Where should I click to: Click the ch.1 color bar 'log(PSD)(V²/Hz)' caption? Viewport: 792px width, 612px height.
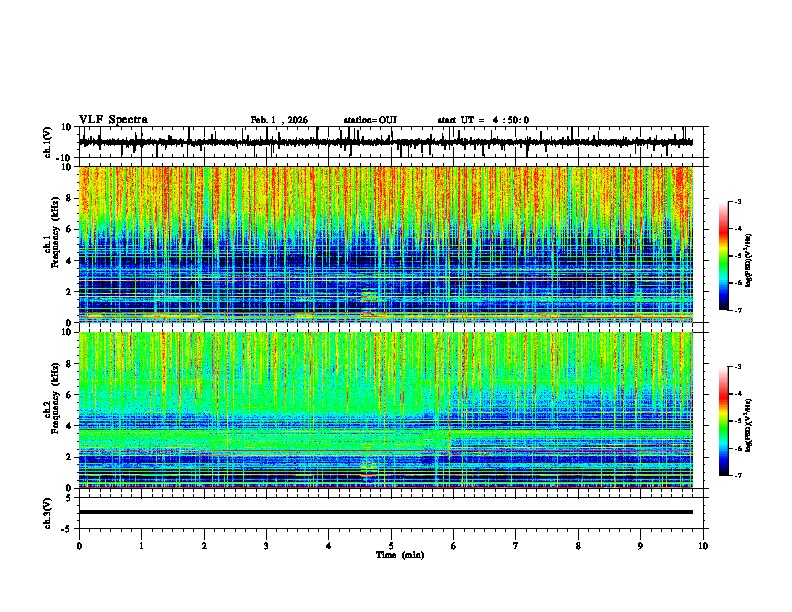[x=749, y=260]
